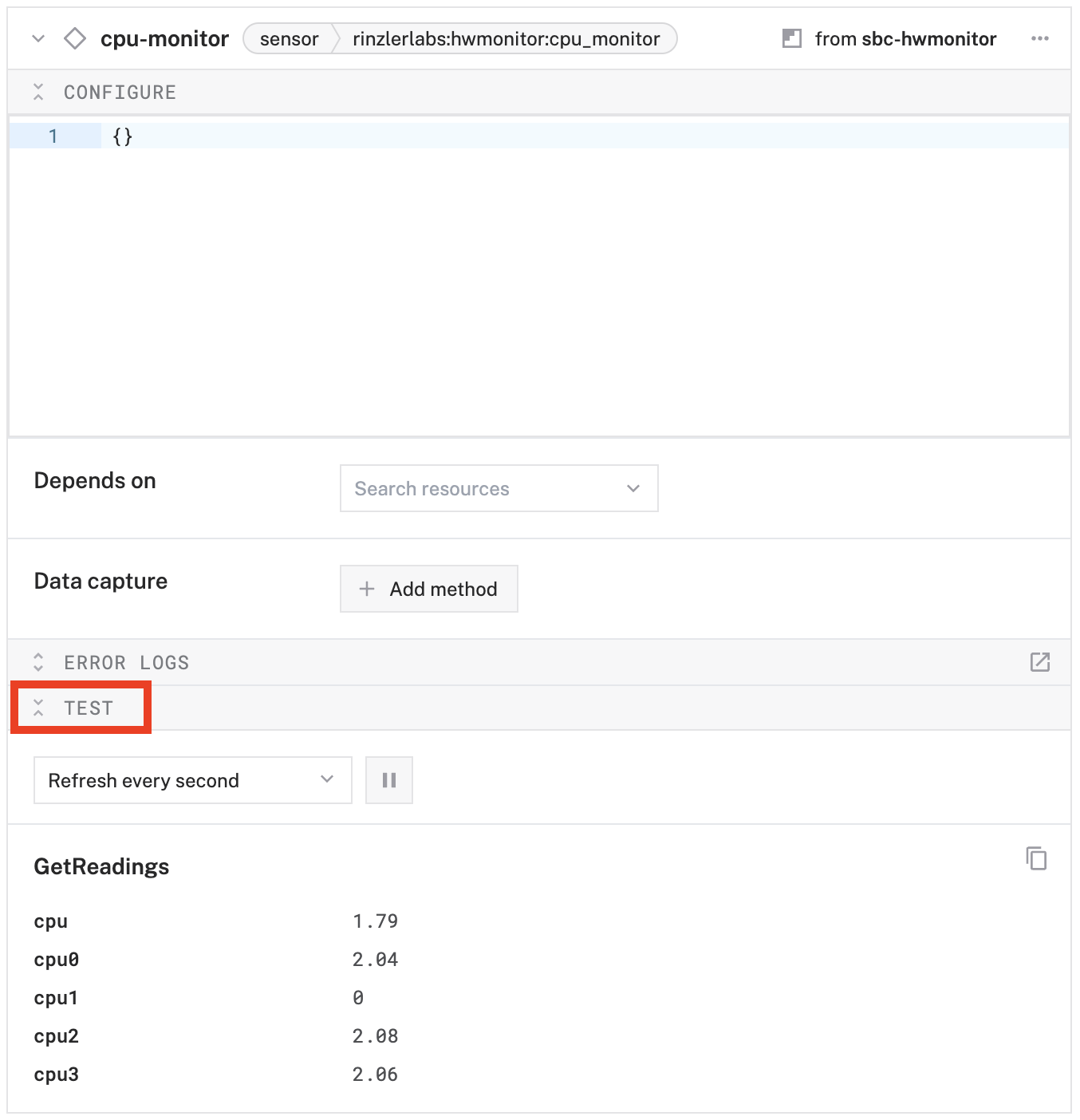This screenshot has height=1120, width=1080.
Task: Collapse the cpu-monitor card chevron
Action: coord(38,38)
